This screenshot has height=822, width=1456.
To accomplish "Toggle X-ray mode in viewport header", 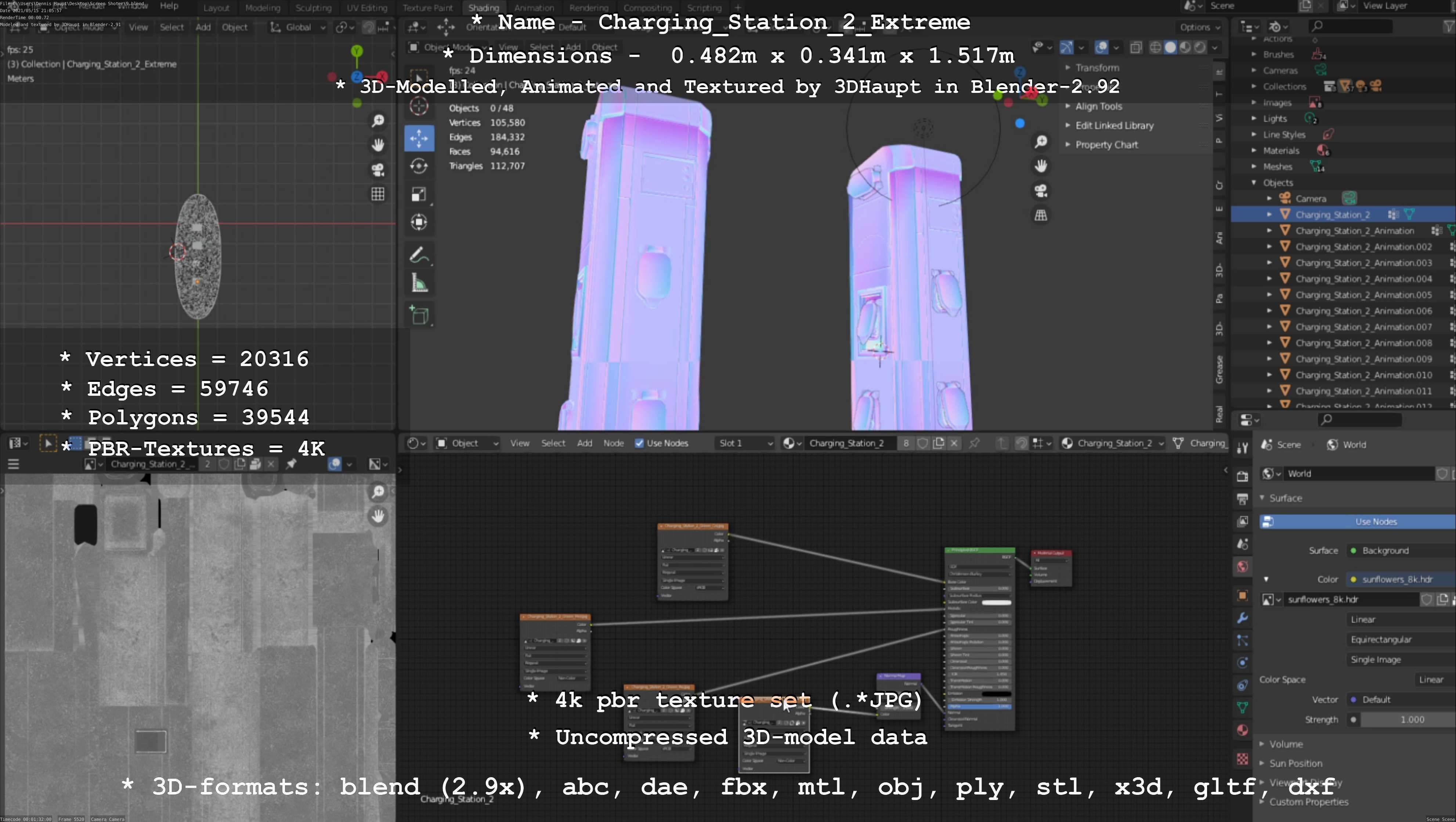I will point(1135,47).
